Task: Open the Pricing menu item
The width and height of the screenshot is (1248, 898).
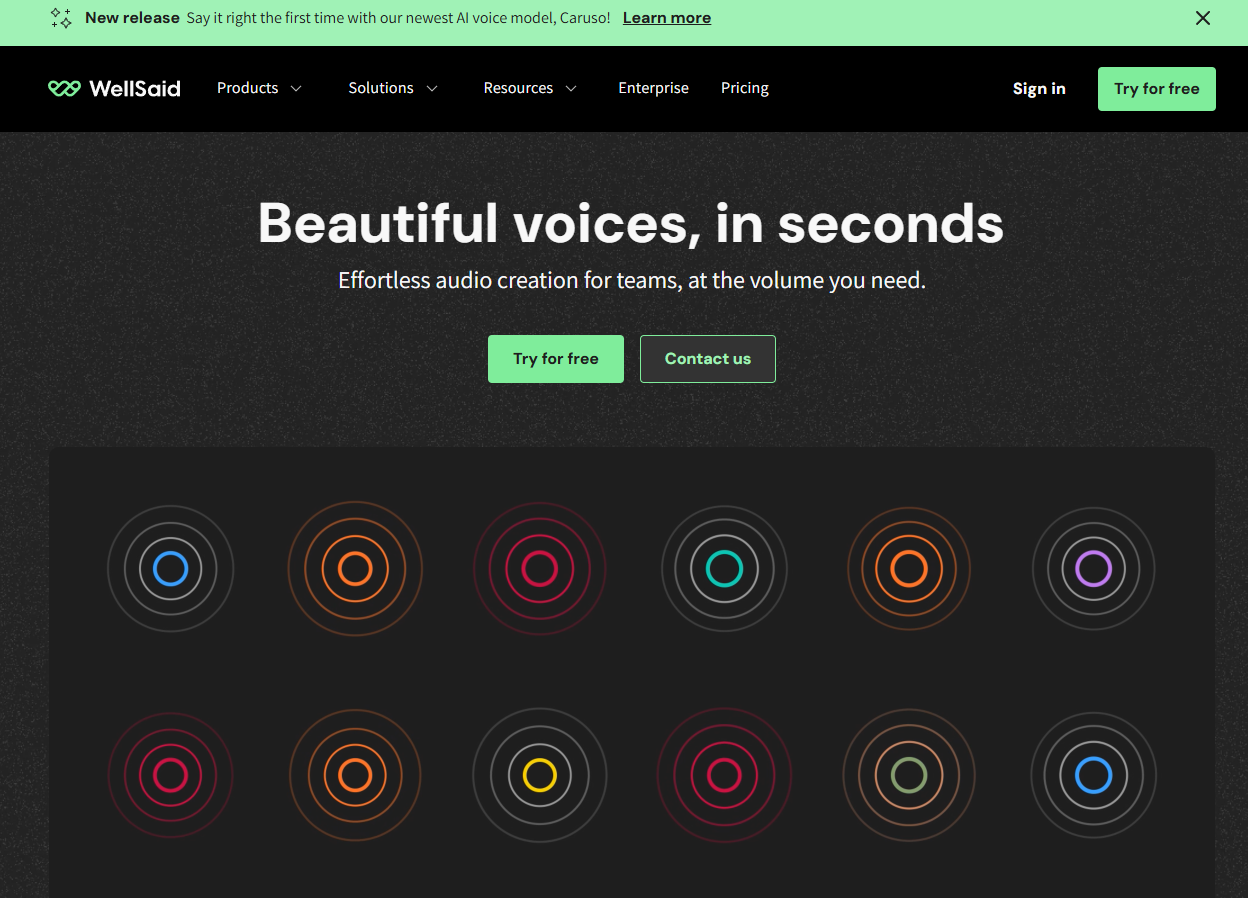Action: click(x=744, y=88)
